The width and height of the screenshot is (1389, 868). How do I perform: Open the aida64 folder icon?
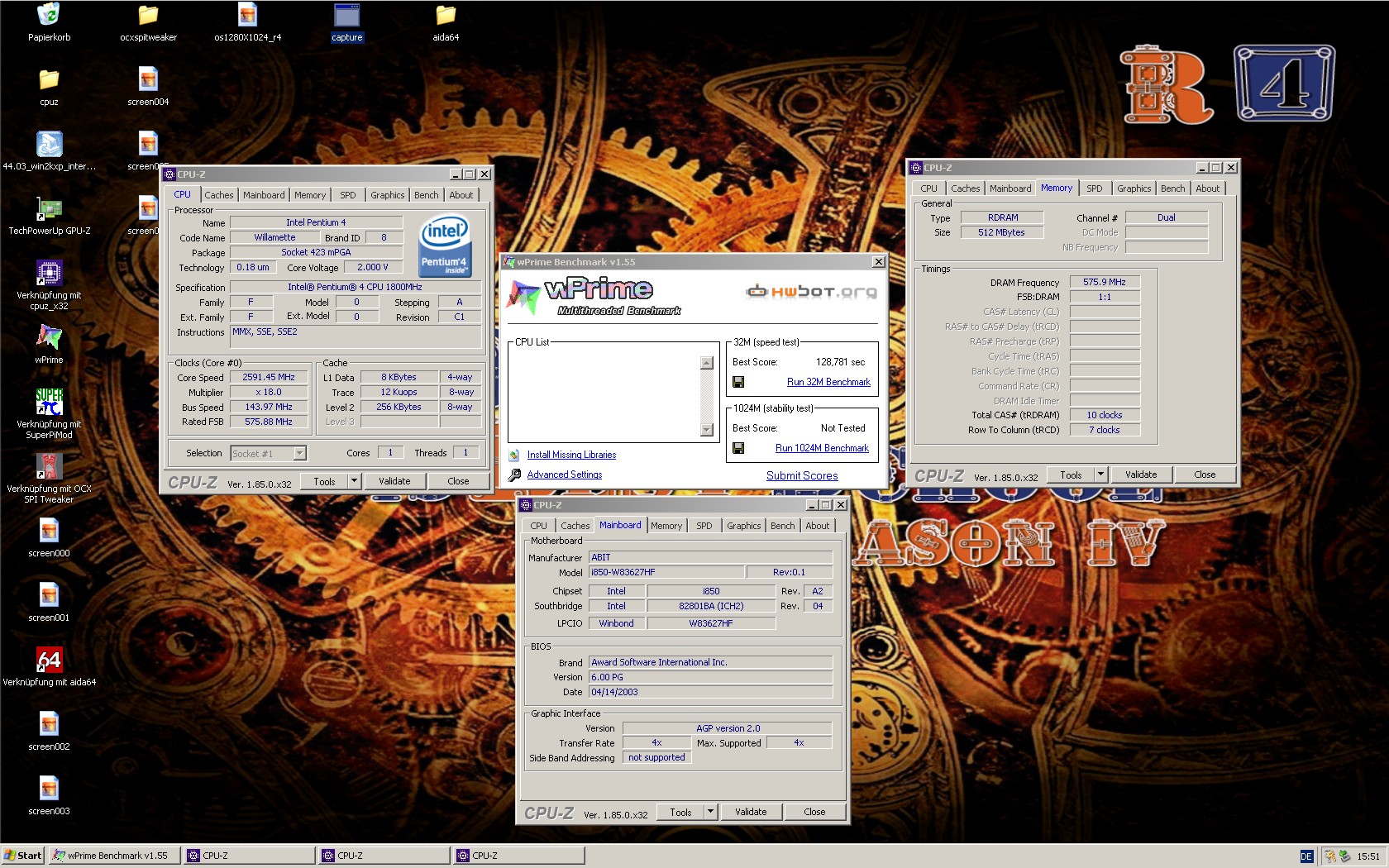pos(446,15)
